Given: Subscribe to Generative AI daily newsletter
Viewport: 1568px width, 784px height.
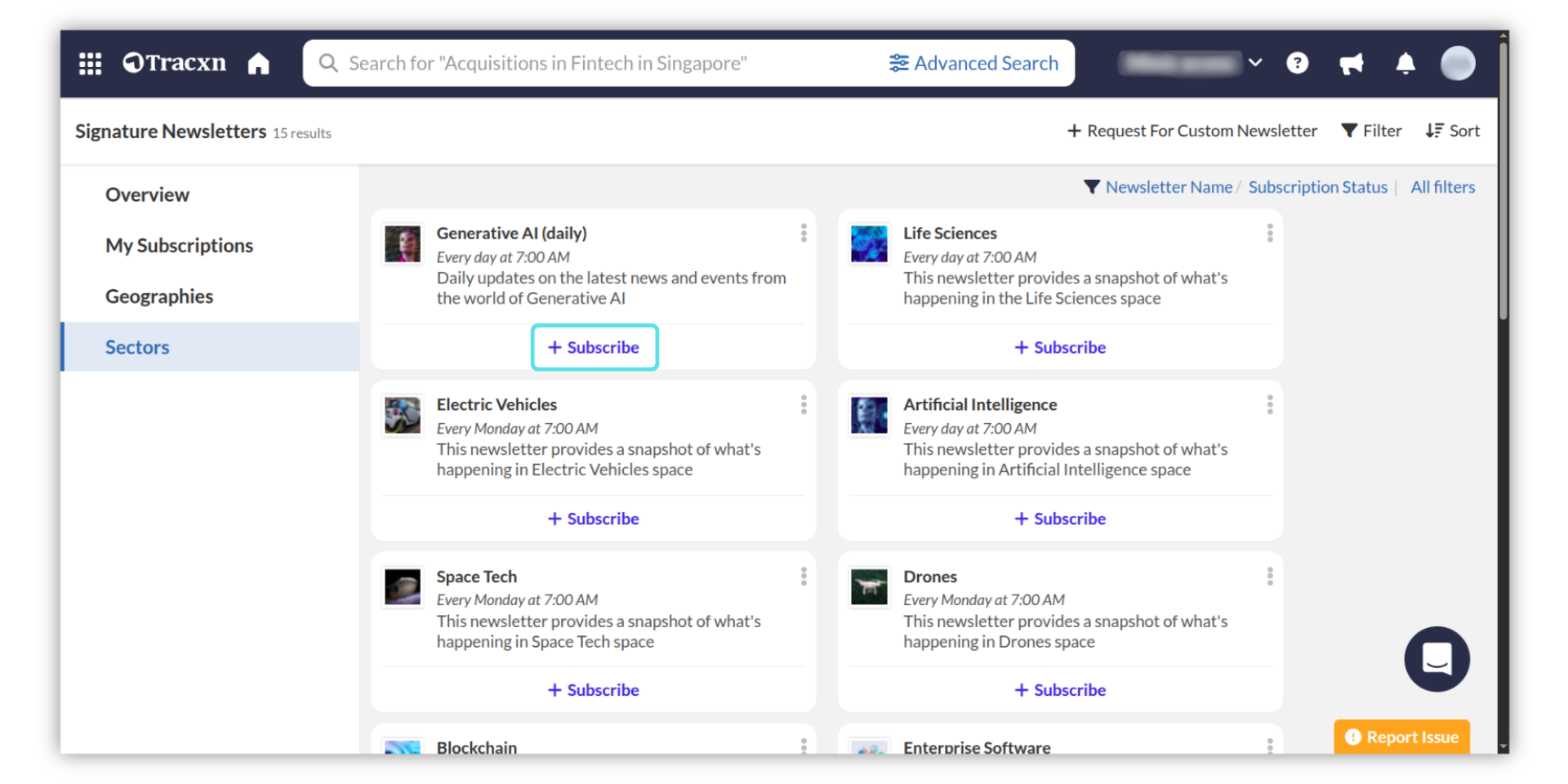Looking at the screenshot, I should coord(594,347).
